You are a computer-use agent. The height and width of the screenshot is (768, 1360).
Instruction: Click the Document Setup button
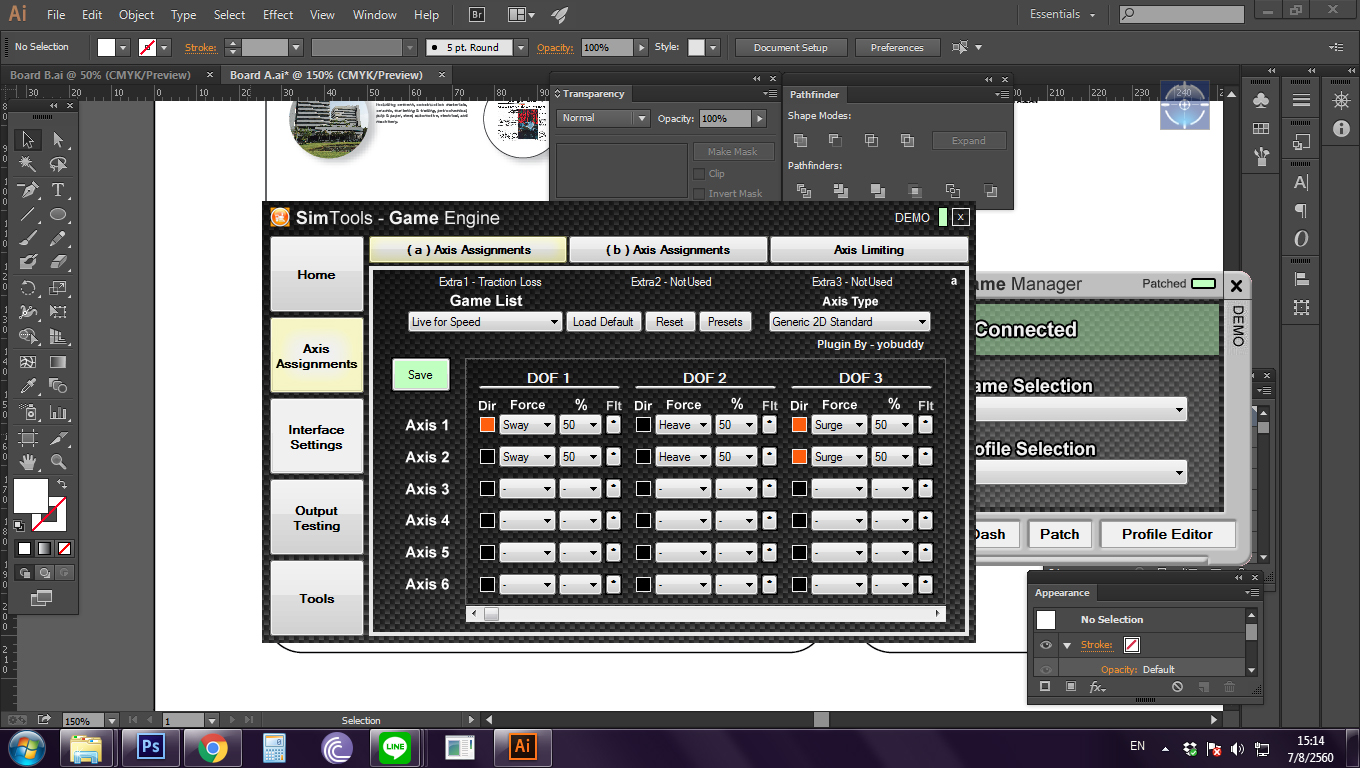790,47
